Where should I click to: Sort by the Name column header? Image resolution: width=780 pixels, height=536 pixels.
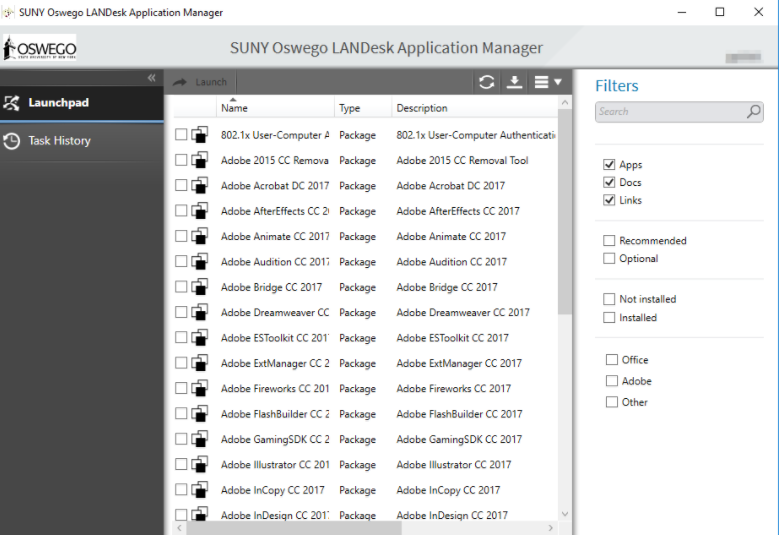coord(275,107)
